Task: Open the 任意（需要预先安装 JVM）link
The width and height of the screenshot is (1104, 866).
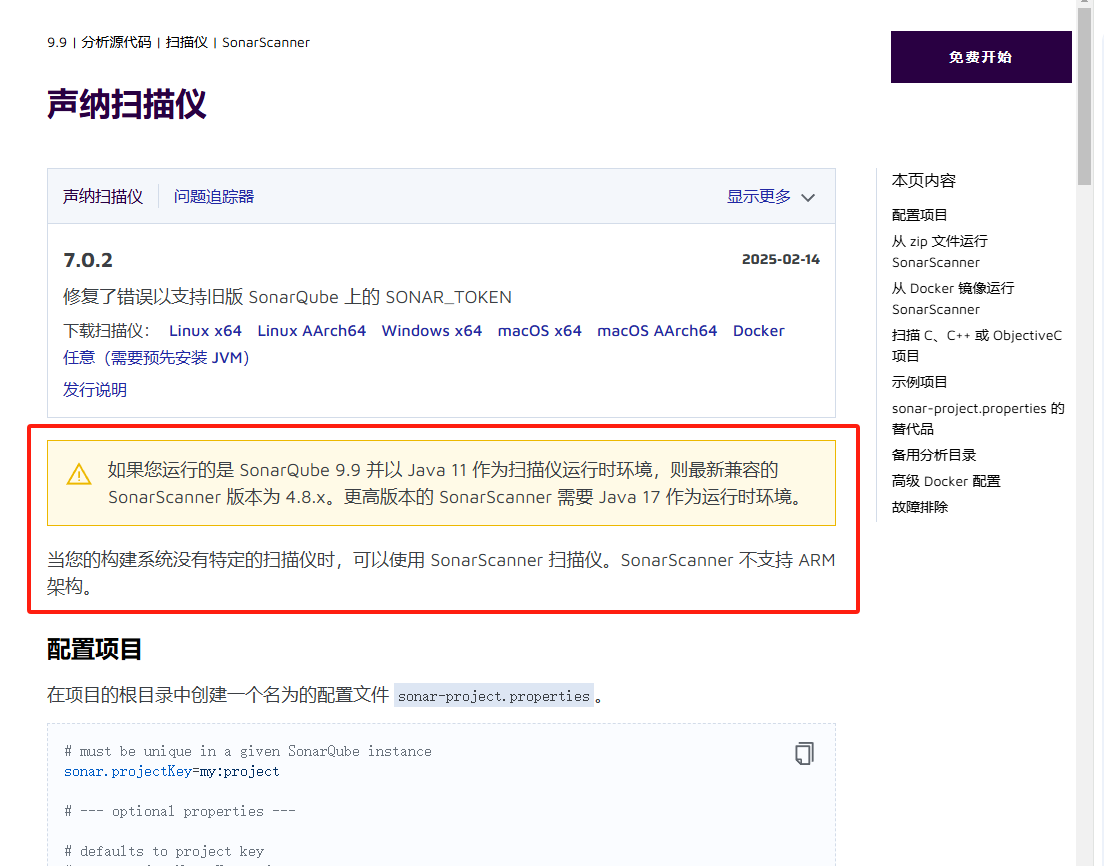Action: [x=156, y=358]
